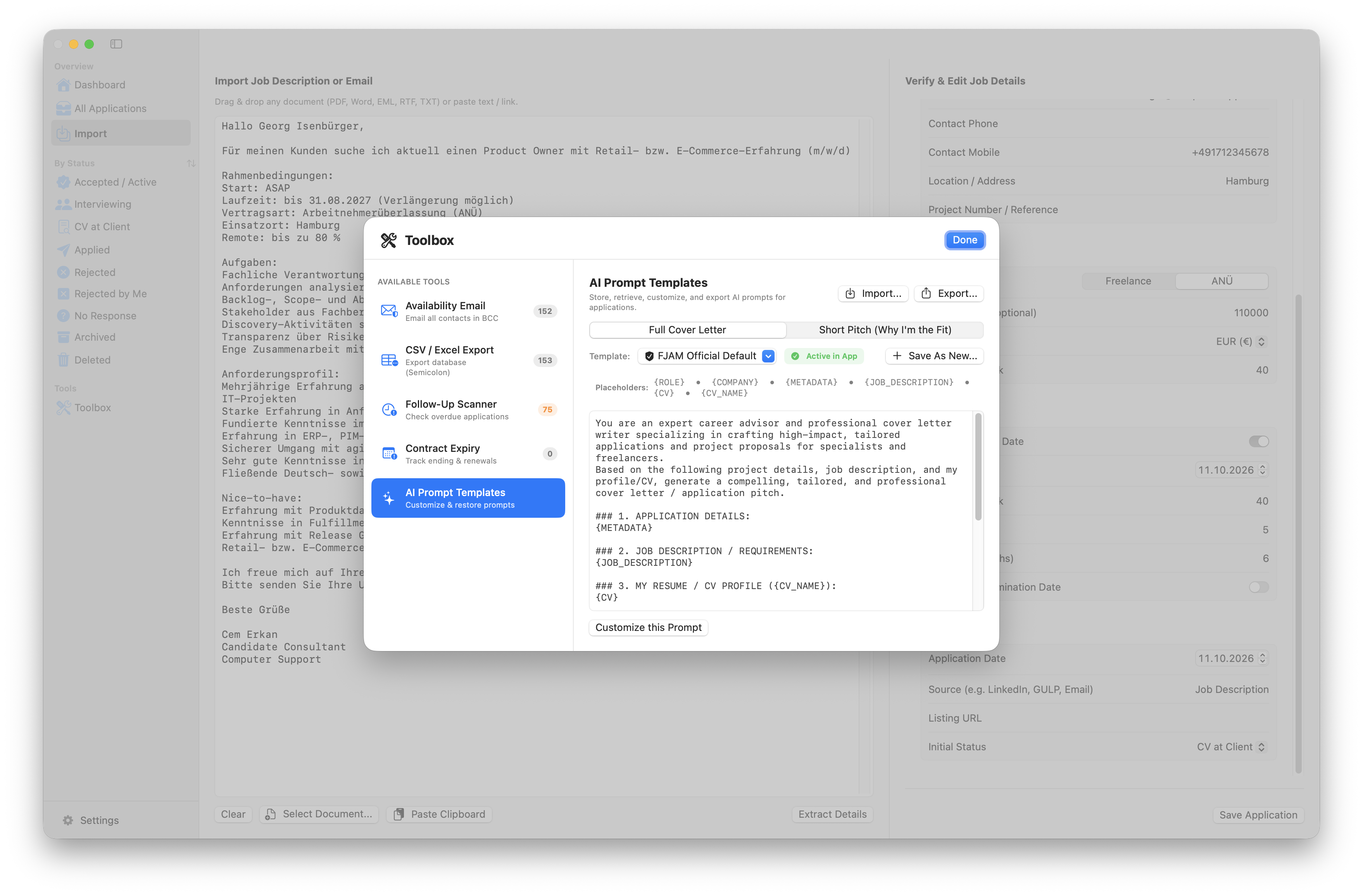Click the Location / Address Hamburg value
Viewport: 1363px width, 896px height.
pyautogui.click(x=1247, y=181)
